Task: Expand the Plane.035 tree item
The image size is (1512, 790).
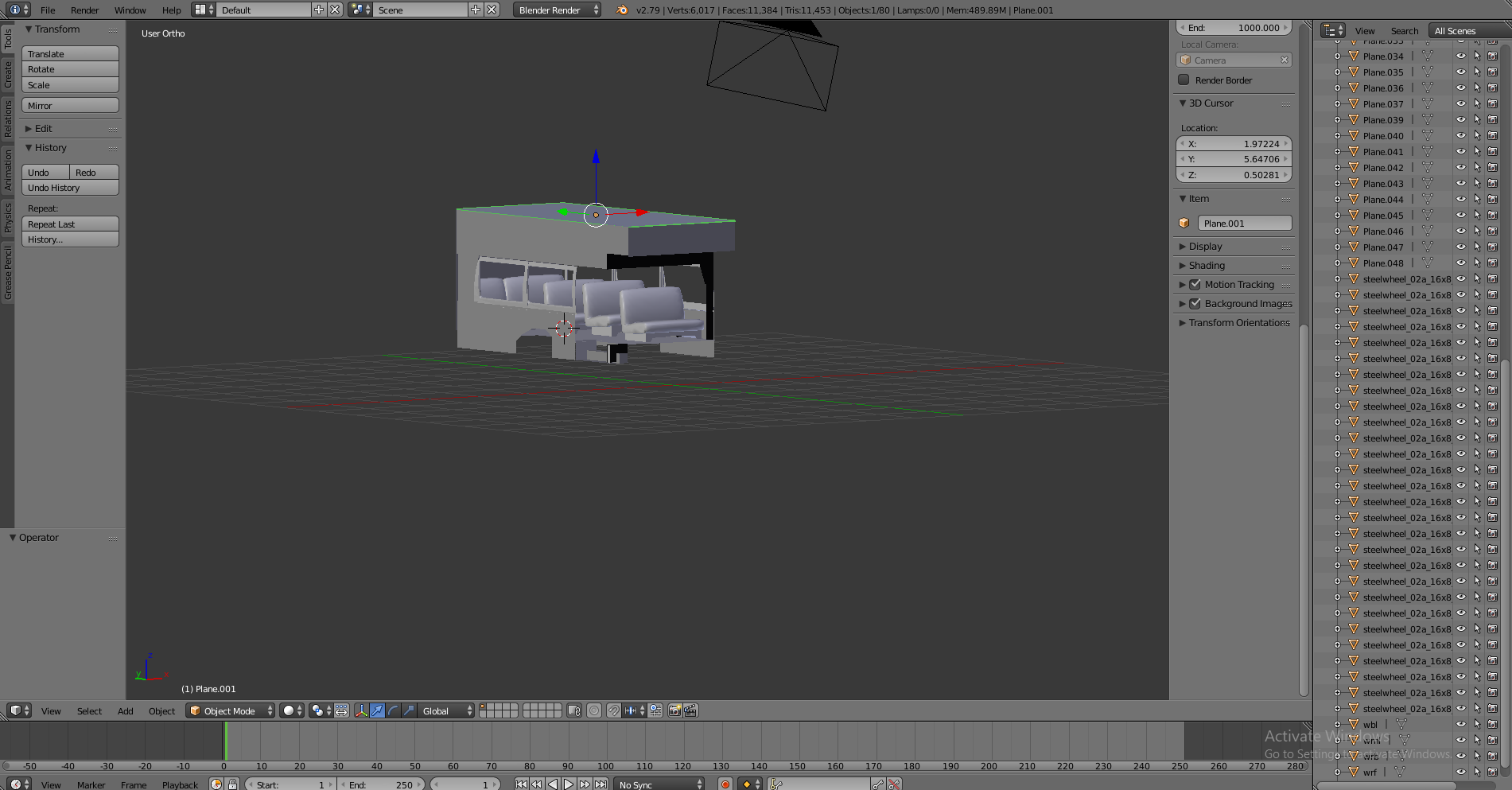Action: 1337,72
